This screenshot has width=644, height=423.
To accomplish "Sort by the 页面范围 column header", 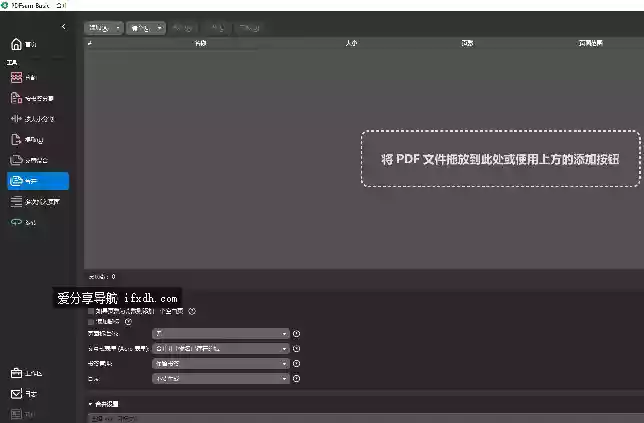I will tap(590, 43).
